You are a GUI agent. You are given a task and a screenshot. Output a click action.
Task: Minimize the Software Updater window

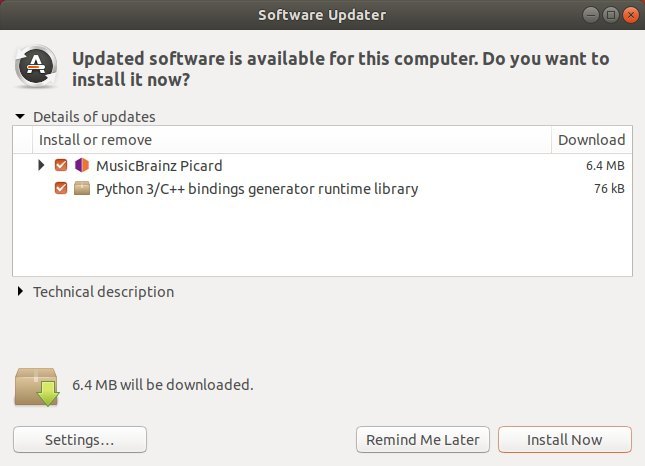pyautogui.click(x=591, y=15)
